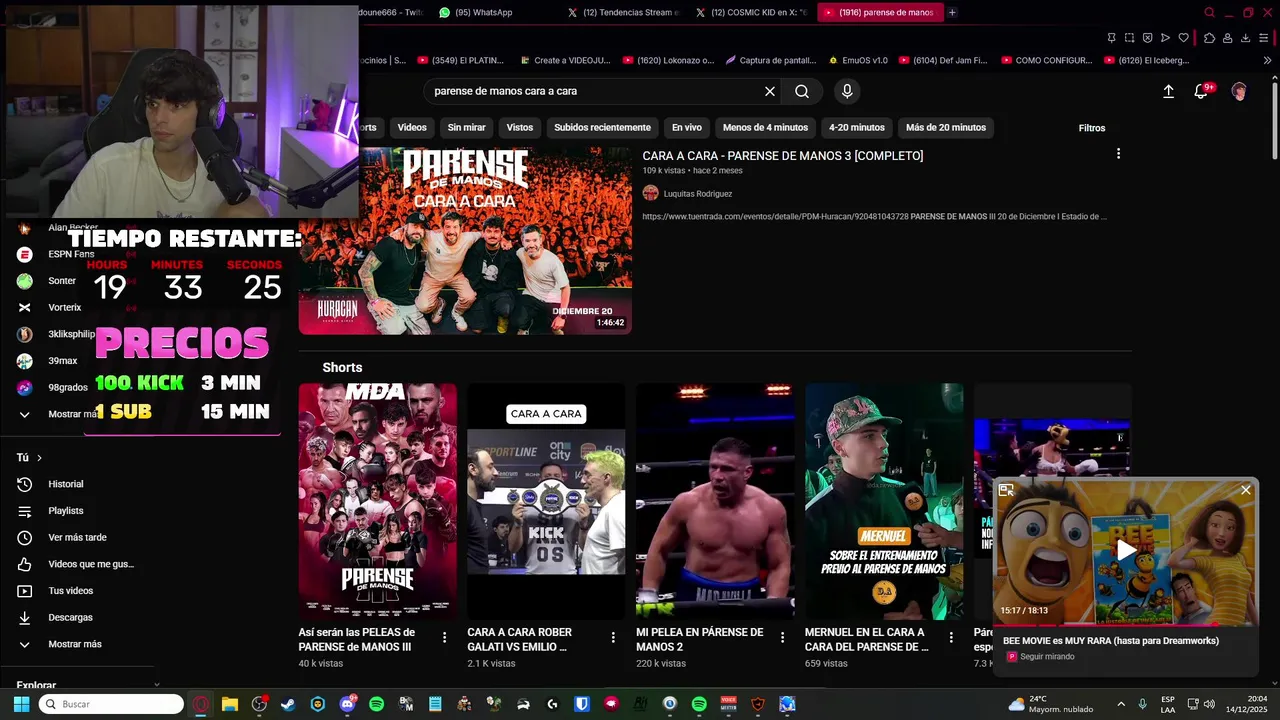Select the Menos de 4 minutos chip
Viewport: 1280px width, 720px height.
tap(765, 127)
